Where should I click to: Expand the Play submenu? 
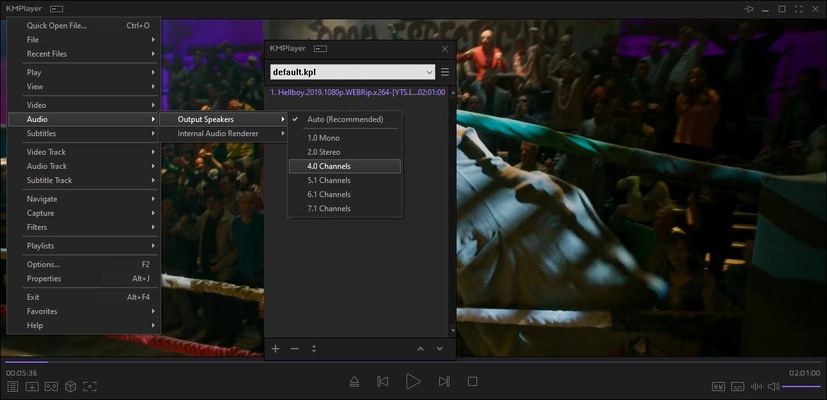tap(84, 72)
